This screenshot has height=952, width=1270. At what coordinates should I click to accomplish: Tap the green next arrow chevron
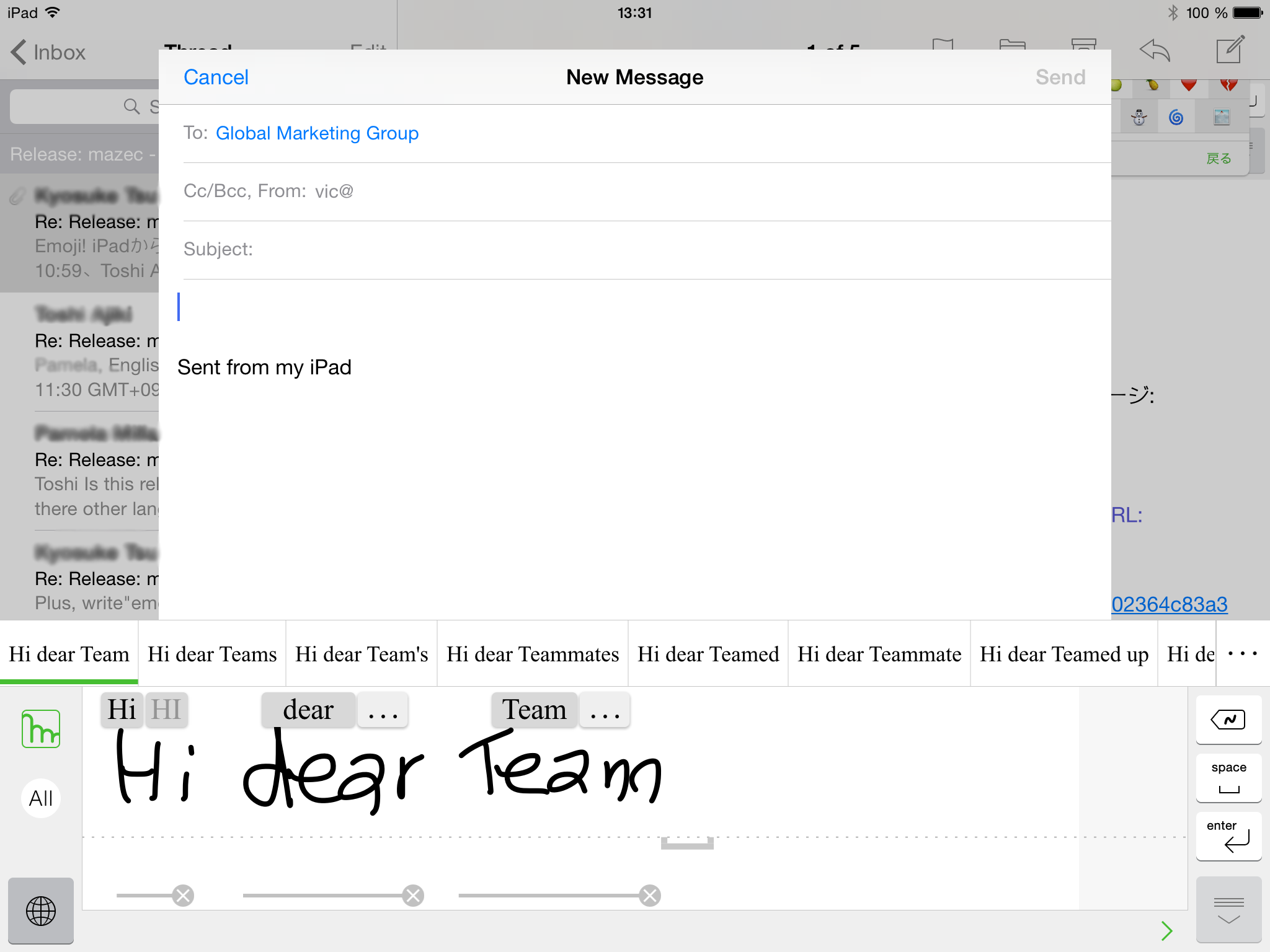pos(1166,930)
